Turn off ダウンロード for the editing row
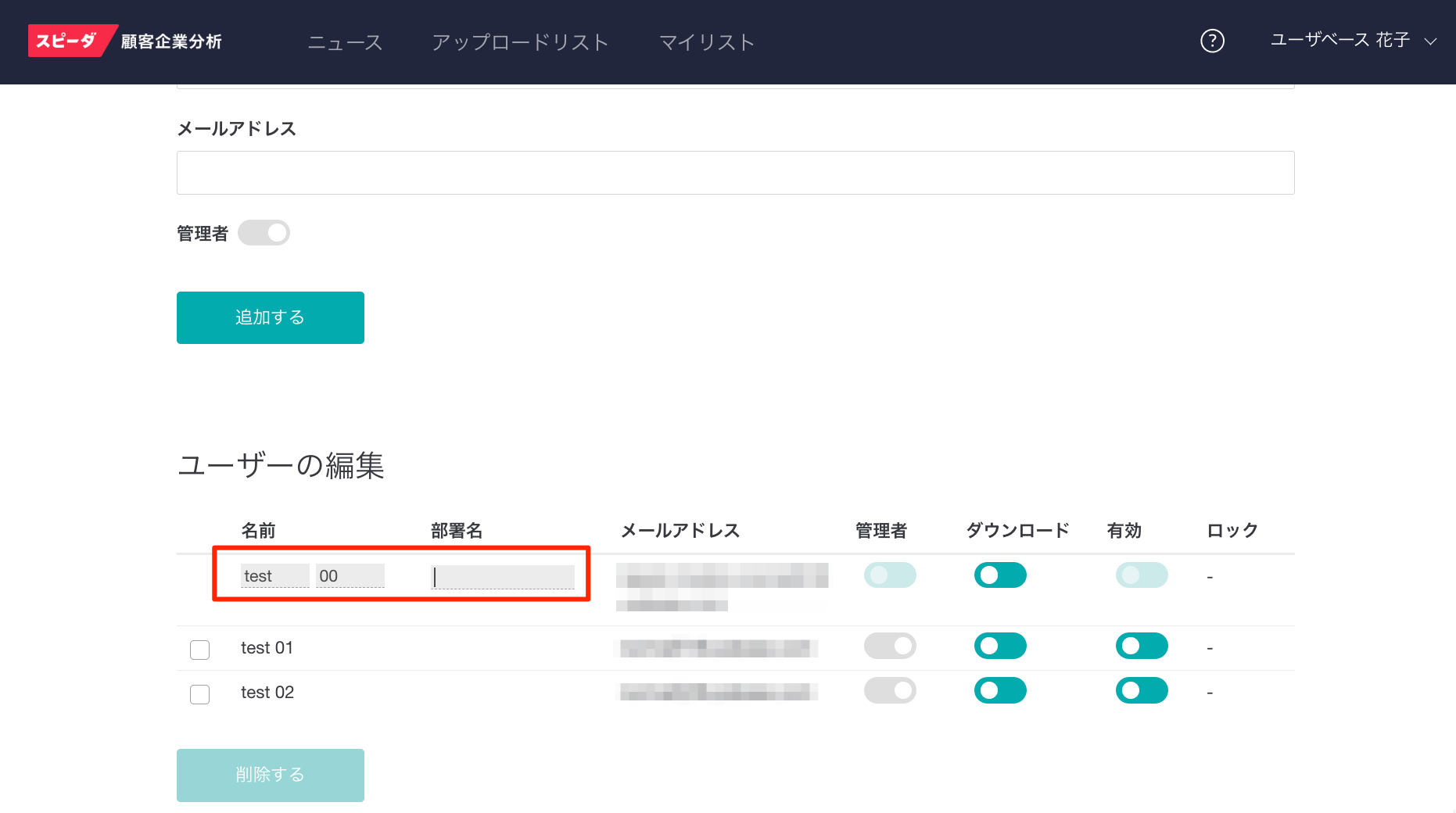Screen dimensions: 1456x813 (x=1000, y=575)
